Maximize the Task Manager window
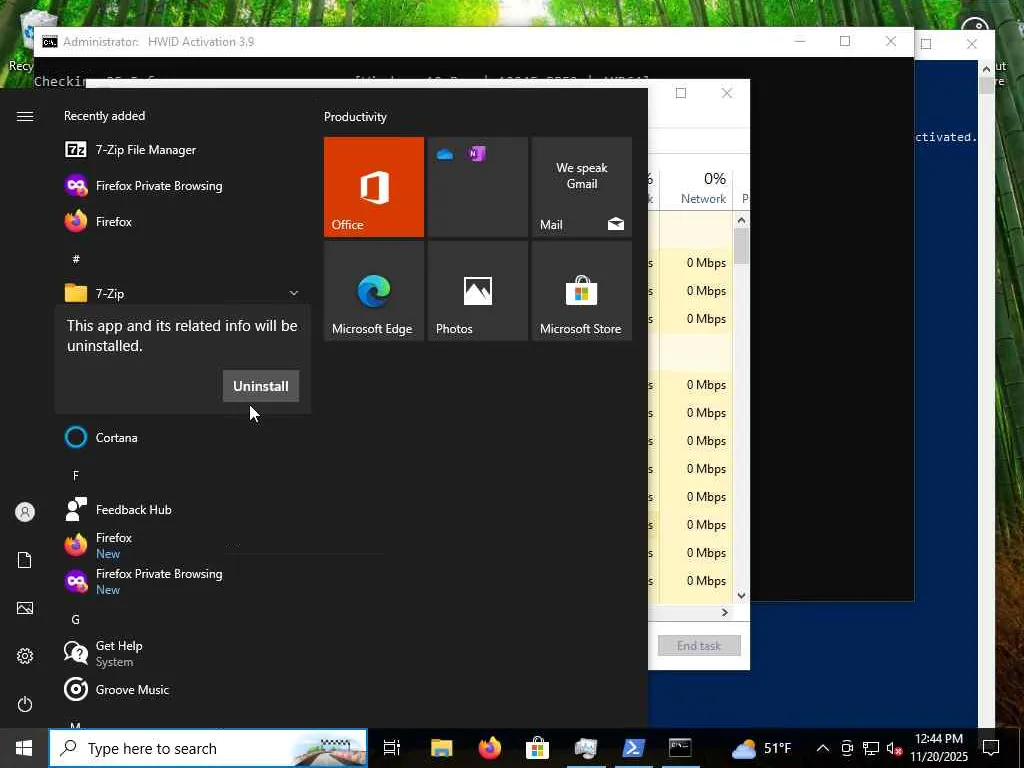Viewport: 1024px width, 768px height. click(x=681, y=93)
